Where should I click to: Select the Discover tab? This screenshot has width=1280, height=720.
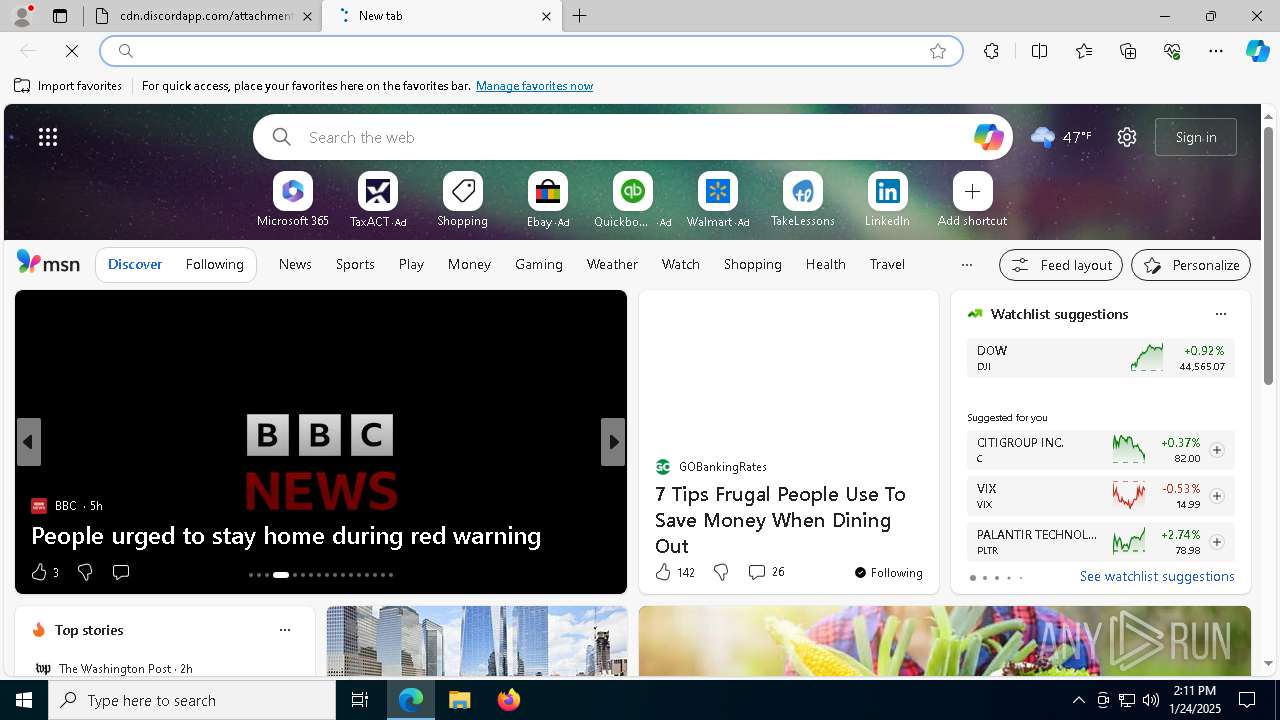click(x=135, y=264)
